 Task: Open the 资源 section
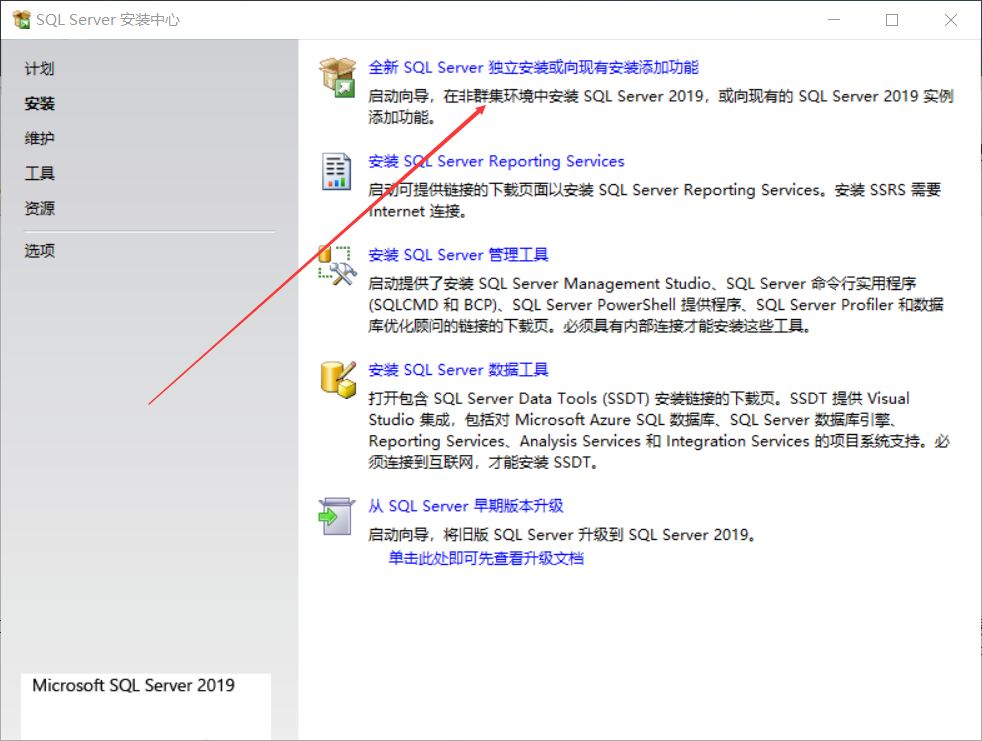(x=39, y=208)
